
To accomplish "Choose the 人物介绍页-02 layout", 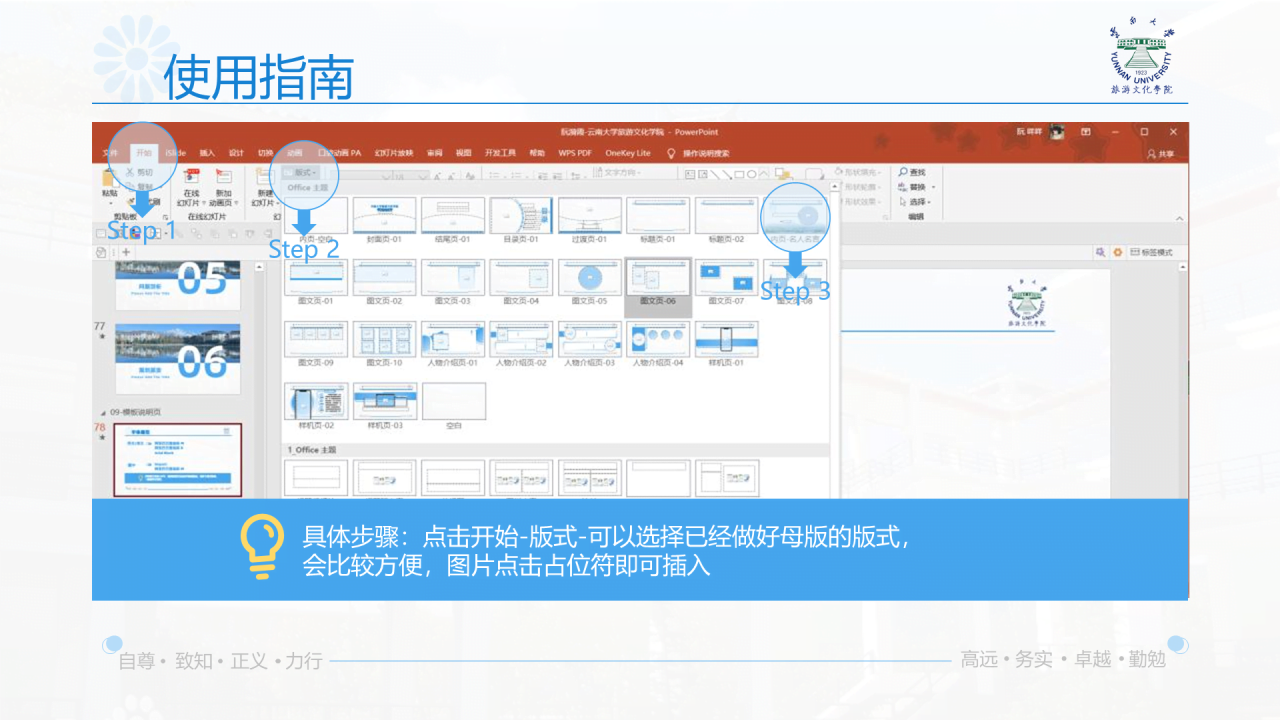I will (521, 344).
